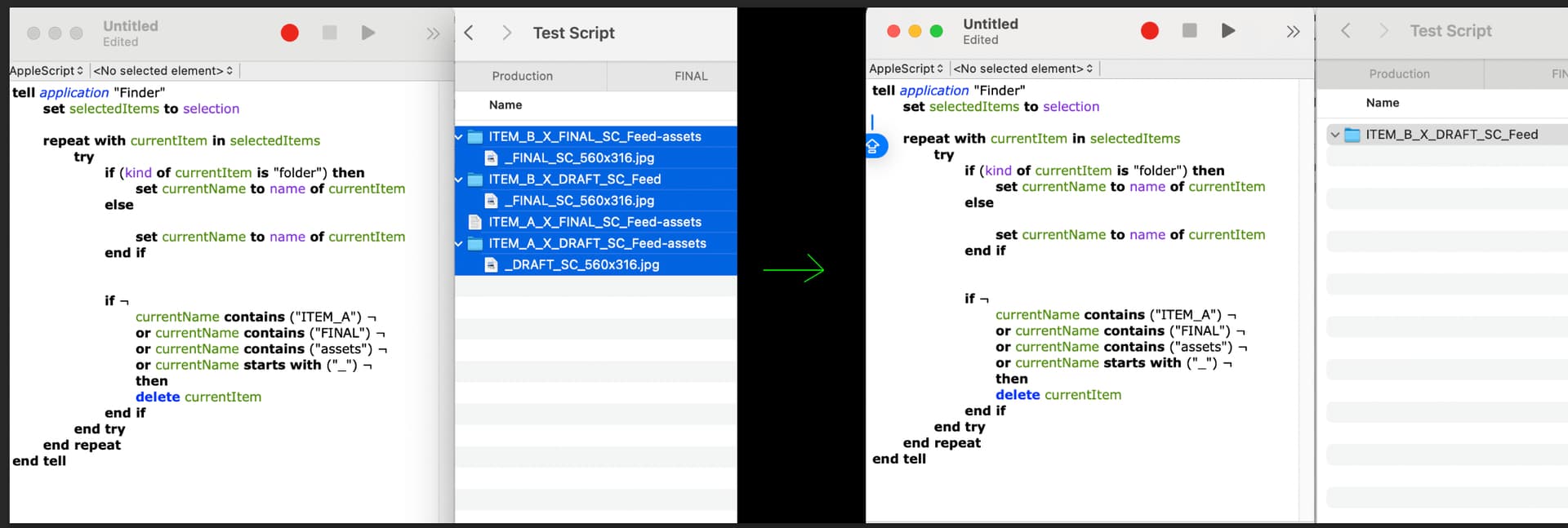Switch to the FINAL tab in the left Finder
The width and height of the screenshot is (1568, 528).
pyautogui.click(x=691, y=76)
